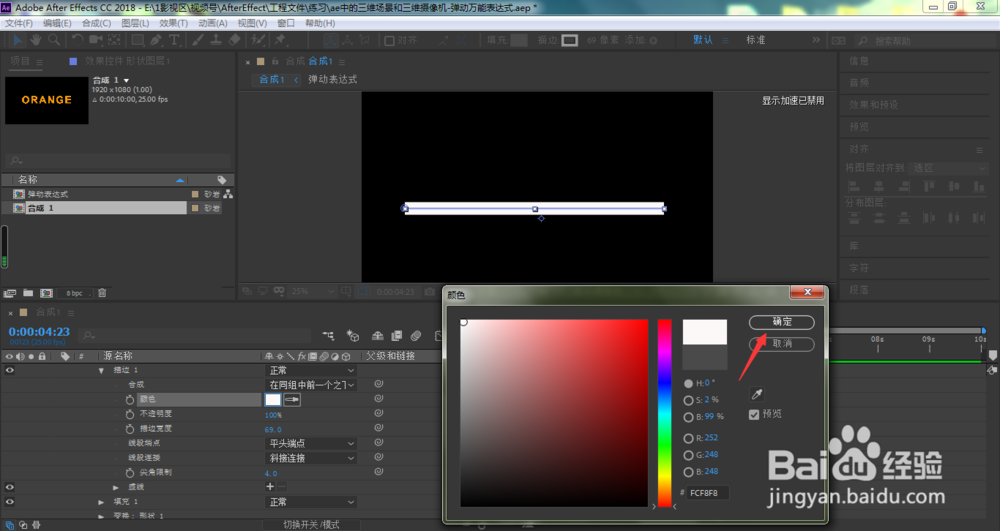Image resolution: width=1000 pixels, height=531 pixels.
Task: Open 线段连接 斜接连接 dropdown
Action: pyautogui.click(x=311, y=458)
